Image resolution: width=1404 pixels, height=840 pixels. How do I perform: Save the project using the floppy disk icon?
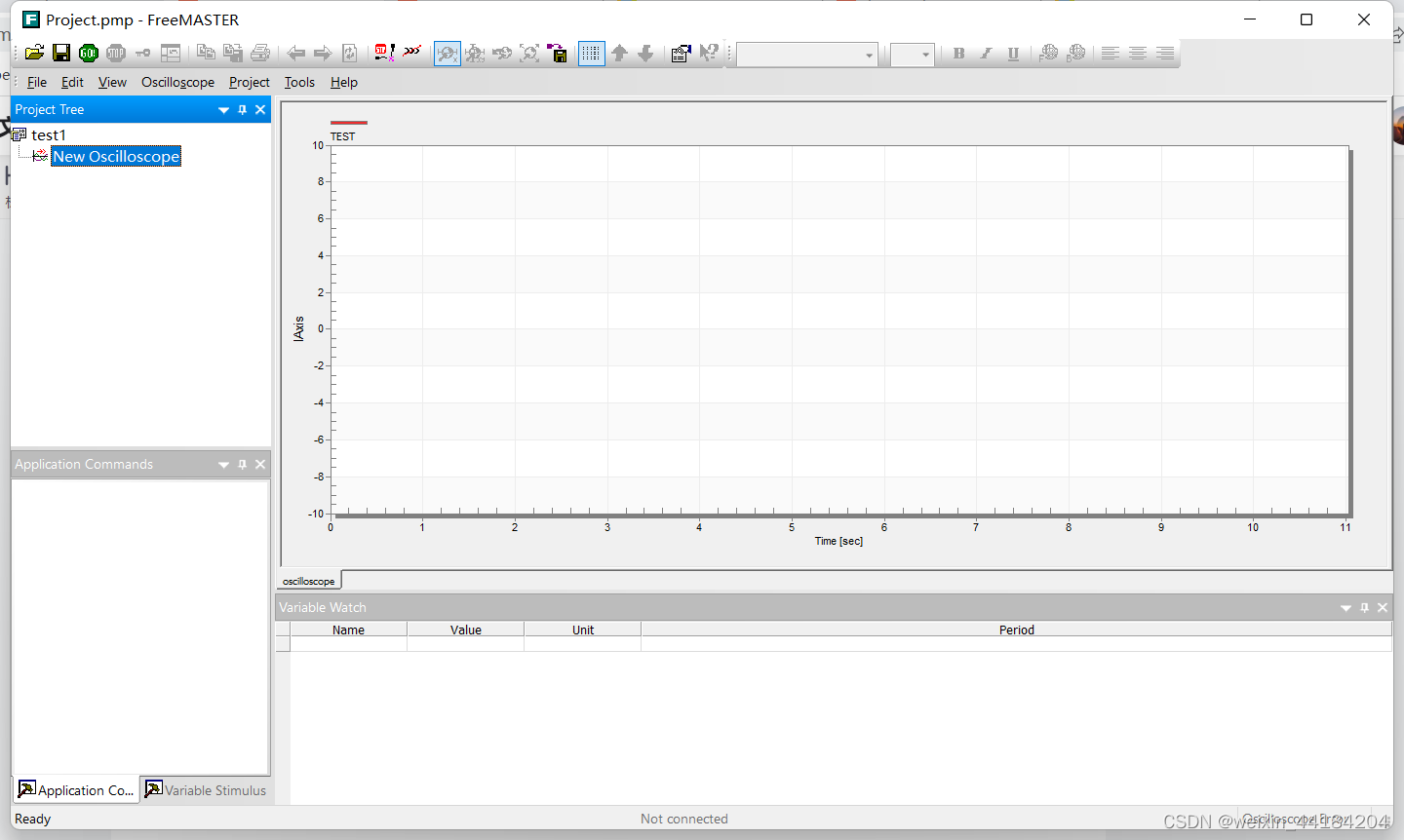[x=61, y=53]
